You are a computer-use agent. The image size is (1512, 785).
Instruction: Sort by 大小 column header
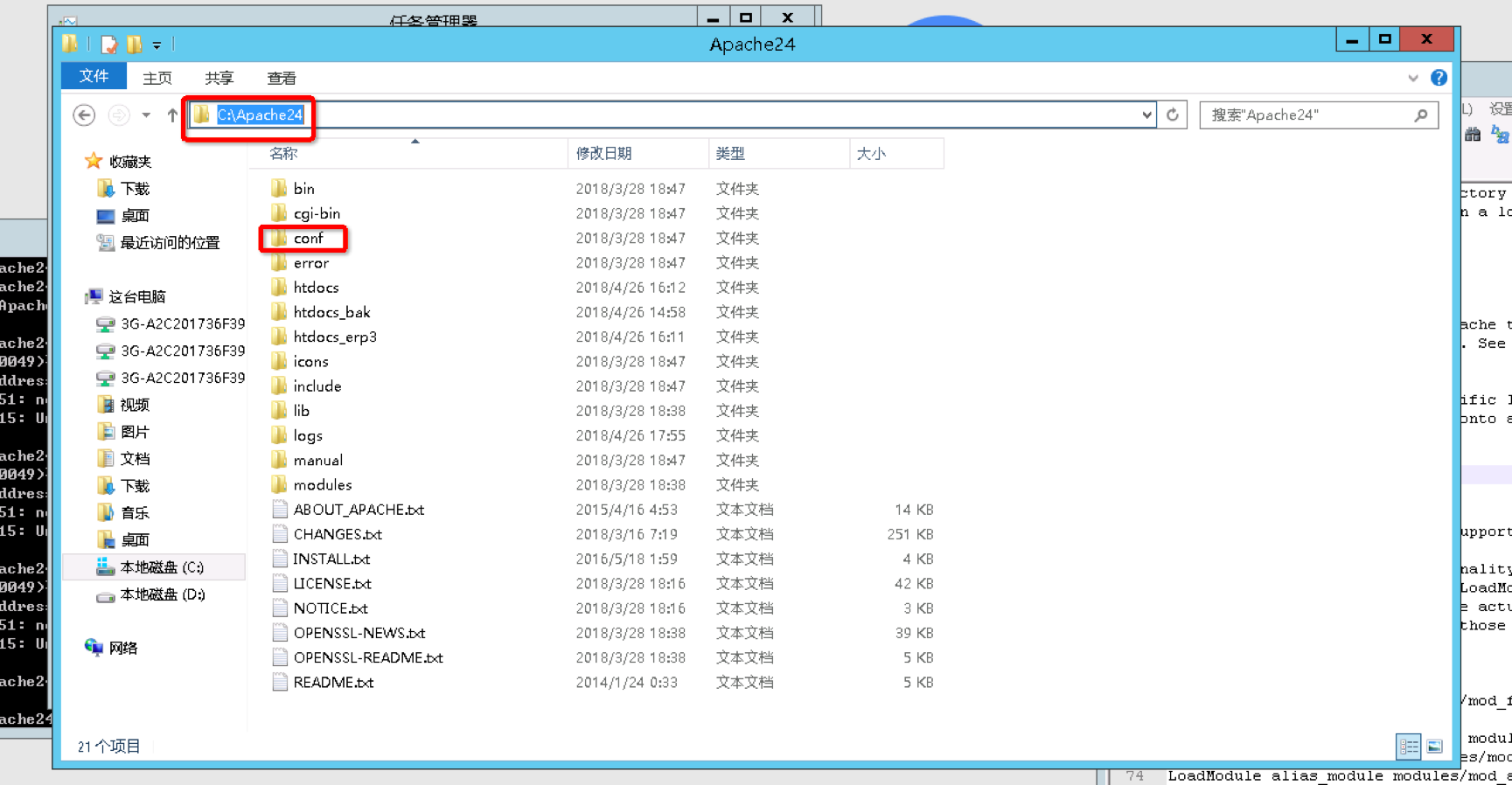[871, 153]
